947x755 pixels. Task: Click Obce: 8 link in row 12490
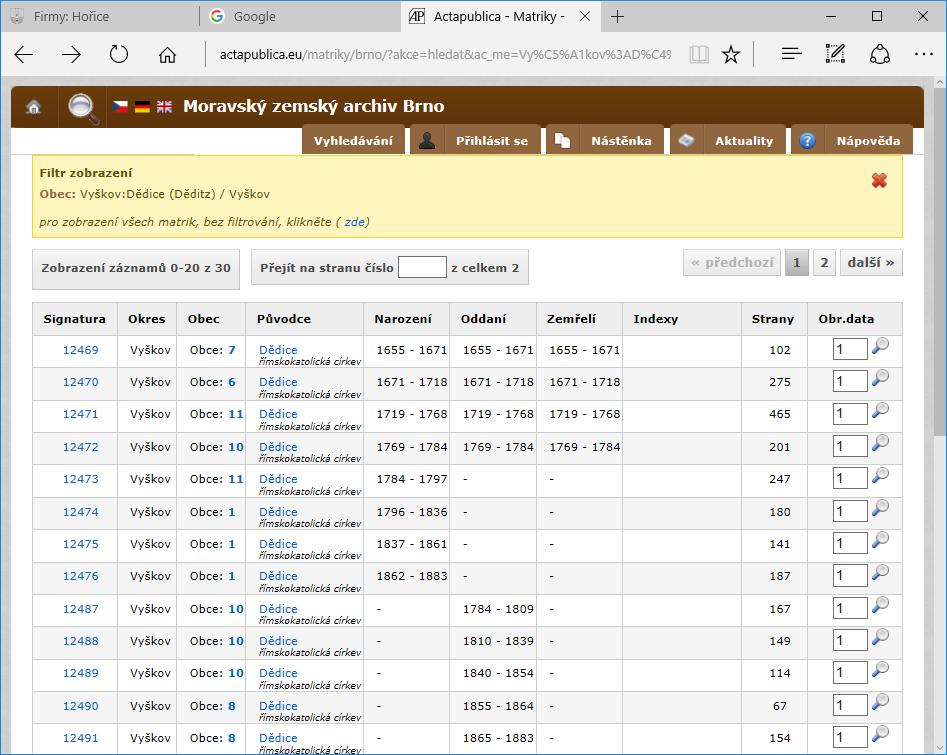232,706
